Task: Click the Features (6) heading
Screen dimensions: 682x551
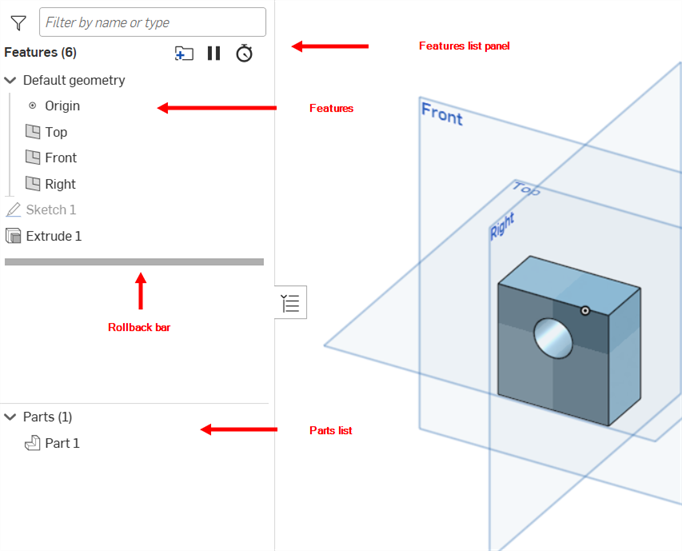Action: (x=40, y=53)
